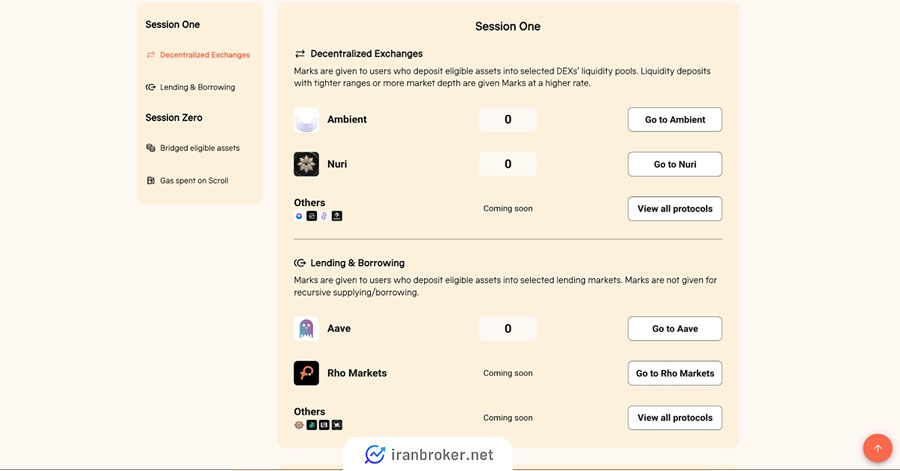The image size is (900, 471).
Task: Click the Session One sidebar heading
Action: [173, 25]
